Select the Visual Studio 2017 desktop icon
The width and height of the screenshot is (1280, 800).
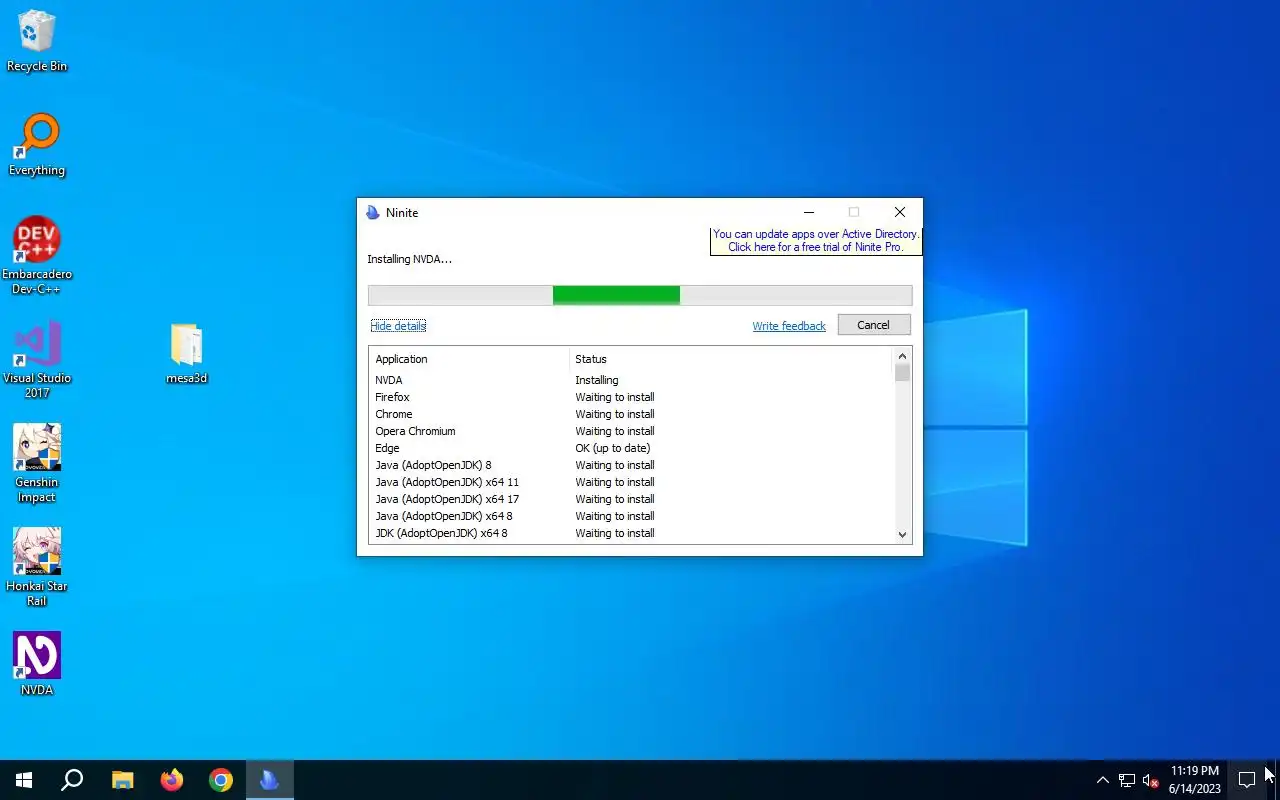tap(37, 360)
